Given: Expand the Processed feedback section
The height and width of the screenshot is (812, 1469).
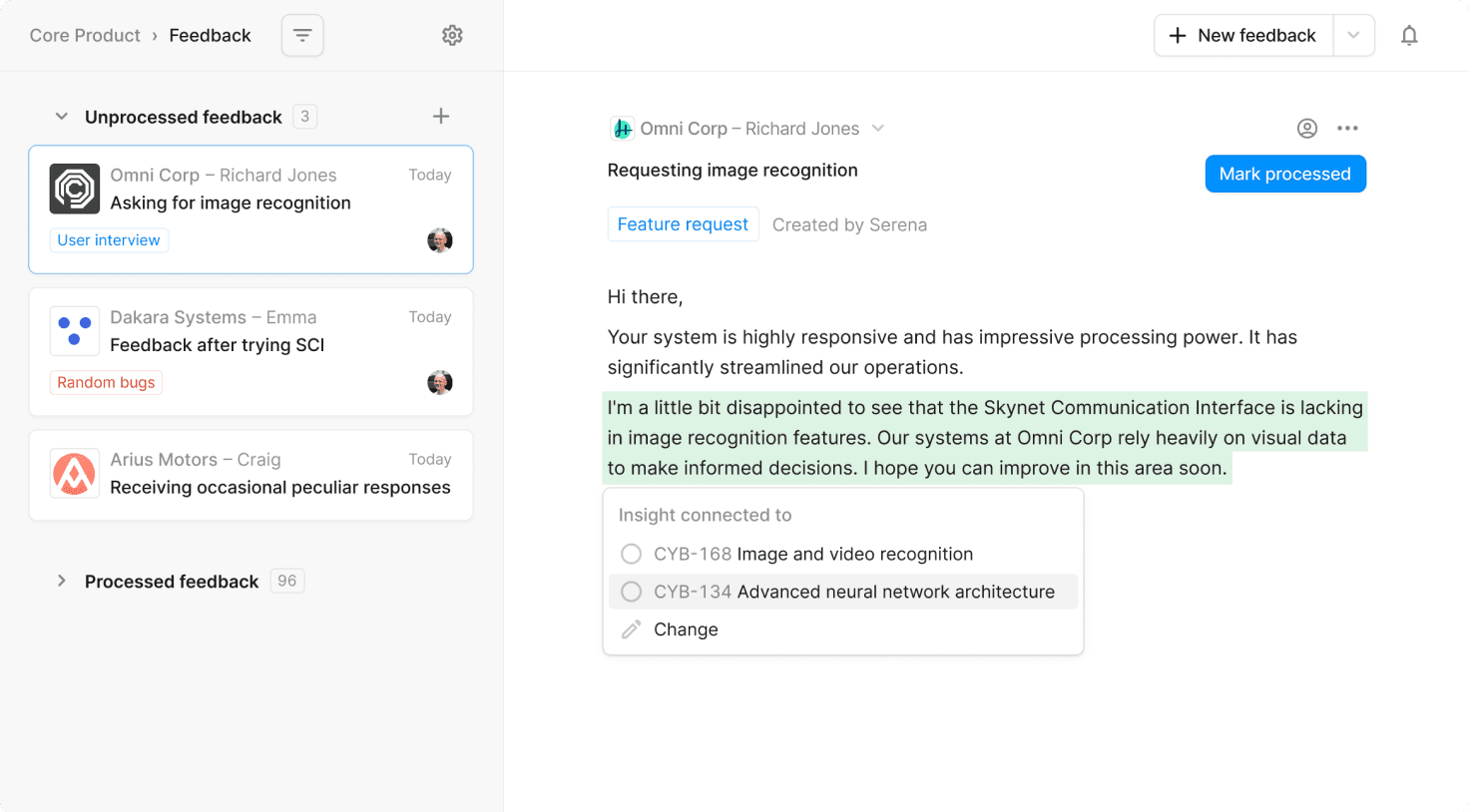Looking at the screenshot, I should 62,581.
